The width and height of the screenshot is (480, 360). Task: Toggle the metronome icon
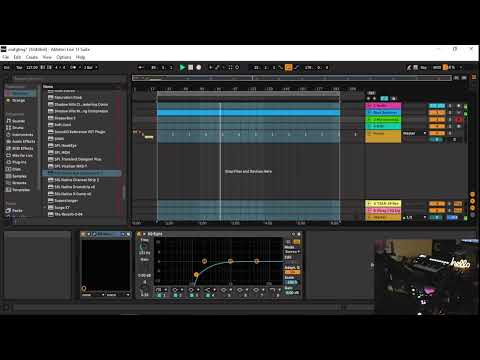73,67
